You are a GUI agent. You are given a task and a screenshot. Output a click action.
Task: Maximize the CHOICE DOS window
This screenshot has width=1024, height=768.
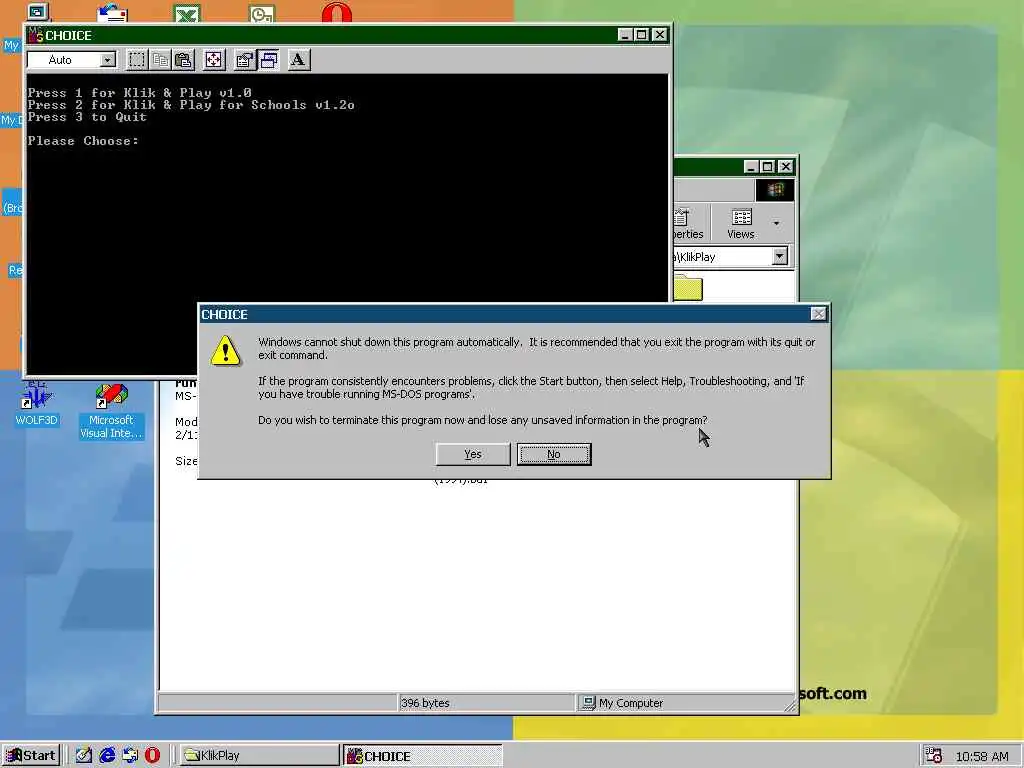642,35
